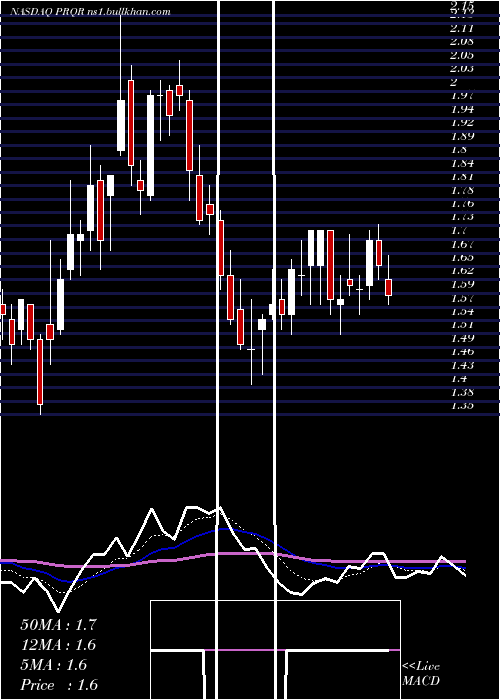Screen dimensions: 500x700
Task: Pick the 1.84 axis value
Action: click(462, 163)
